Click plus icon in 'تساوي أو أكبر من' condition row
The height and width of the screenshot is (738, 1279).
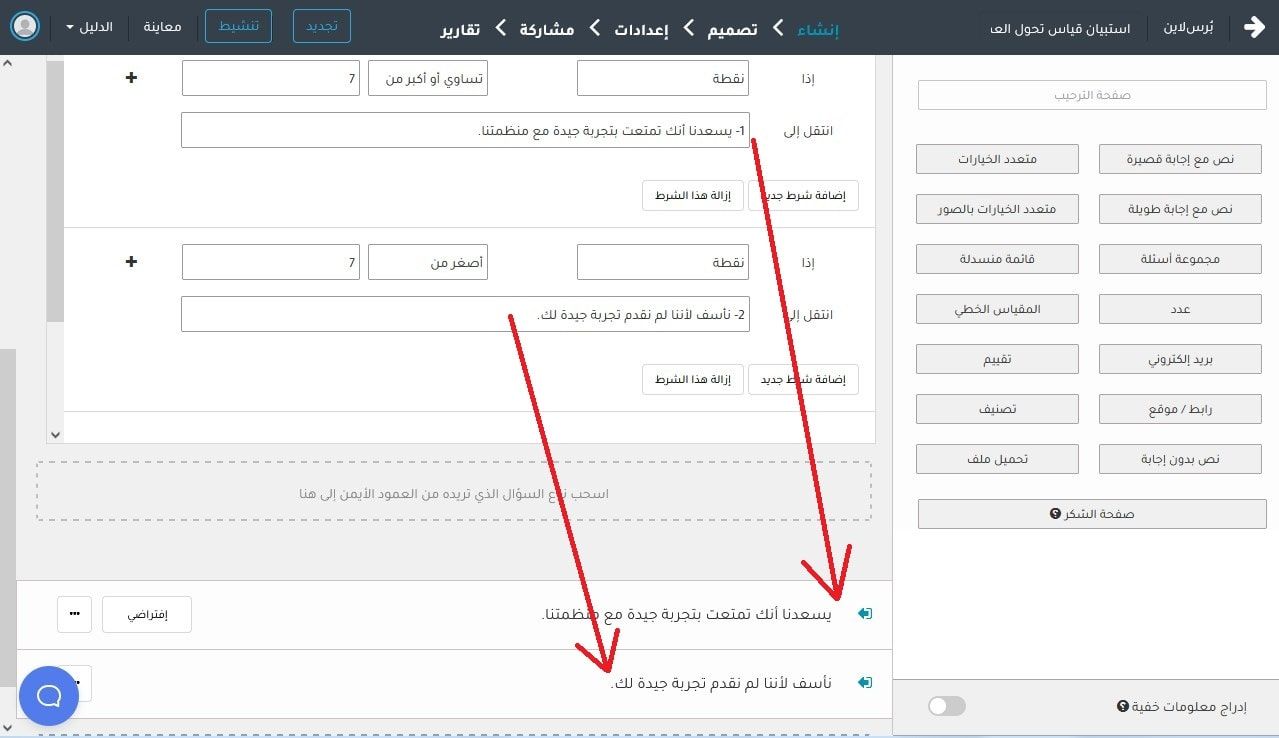131,77
